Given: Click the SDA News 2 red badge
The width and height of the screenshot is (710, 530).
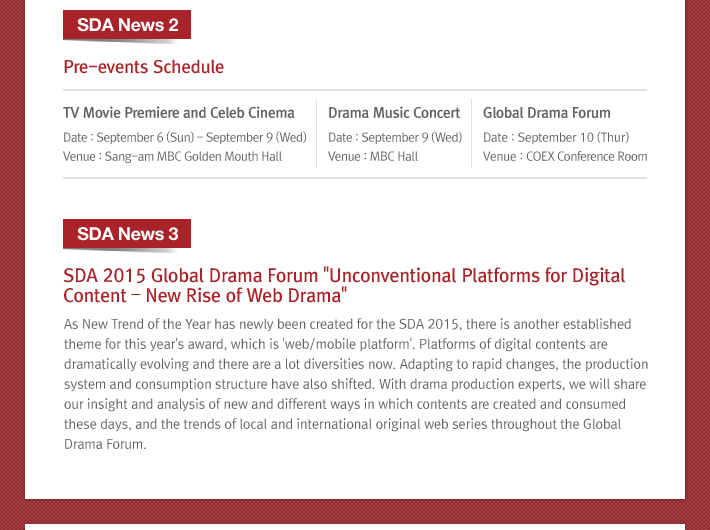Looking at the screenshot, I should point(127,25).
